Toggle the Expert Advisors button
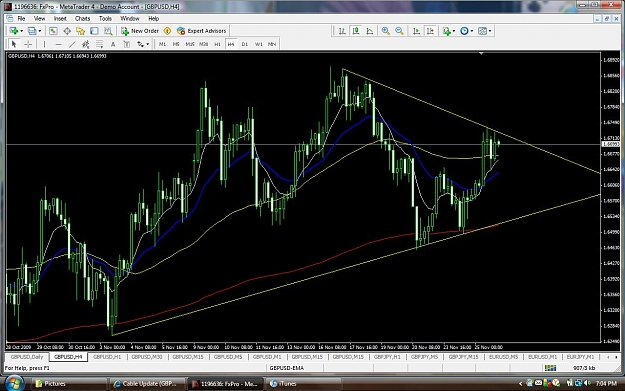 click(202, 31)
